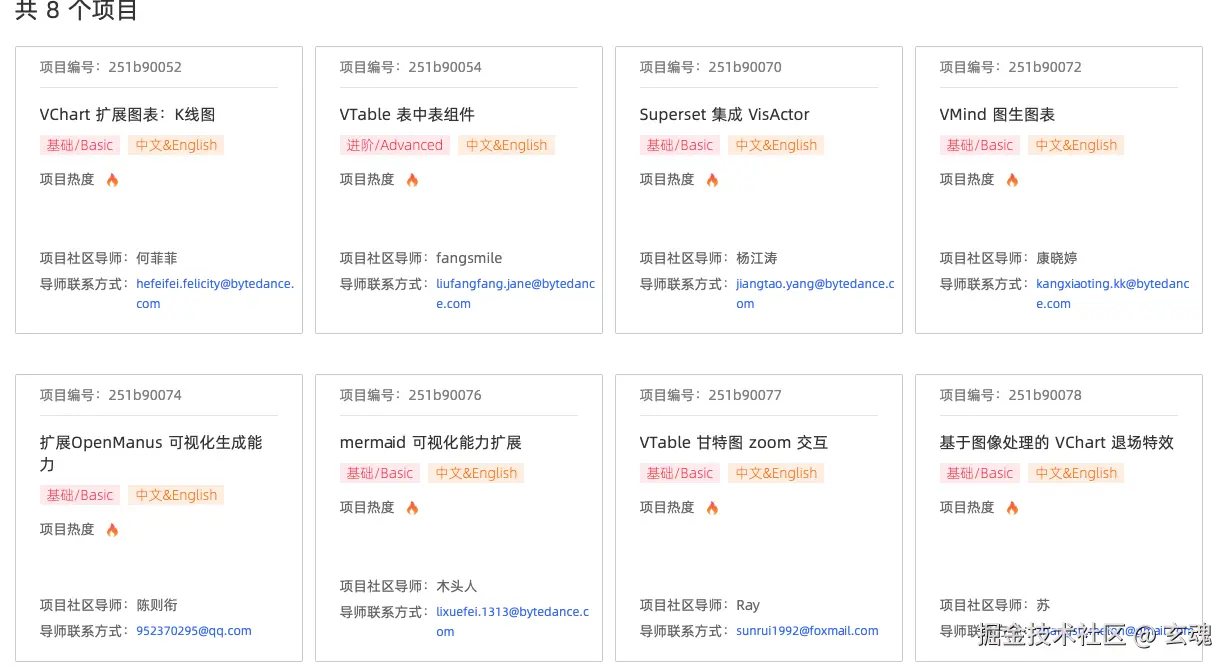Click 中文&English tag on VTable 甘特图 zoom card
The height and width of the screenshot is (668, 1232).
pyautogui.click(x=776, y=473)
